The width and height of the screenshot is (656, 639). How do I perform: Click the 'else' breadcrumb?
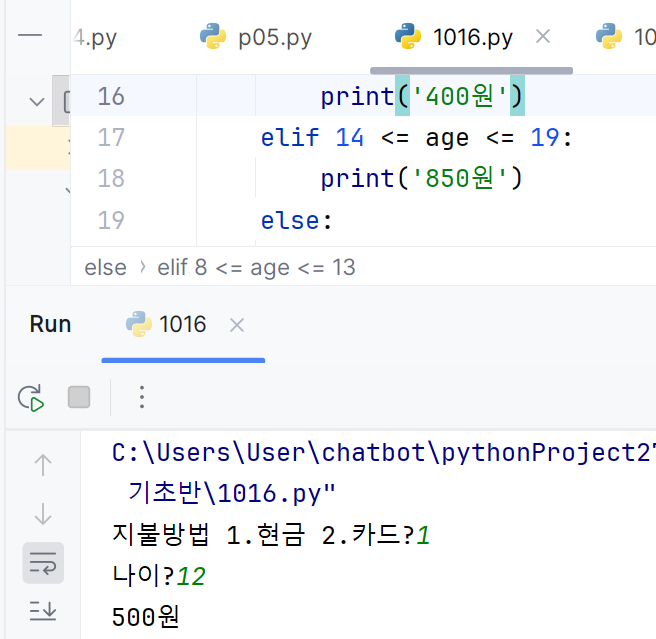pyautogui.click(x=105, y=267)
